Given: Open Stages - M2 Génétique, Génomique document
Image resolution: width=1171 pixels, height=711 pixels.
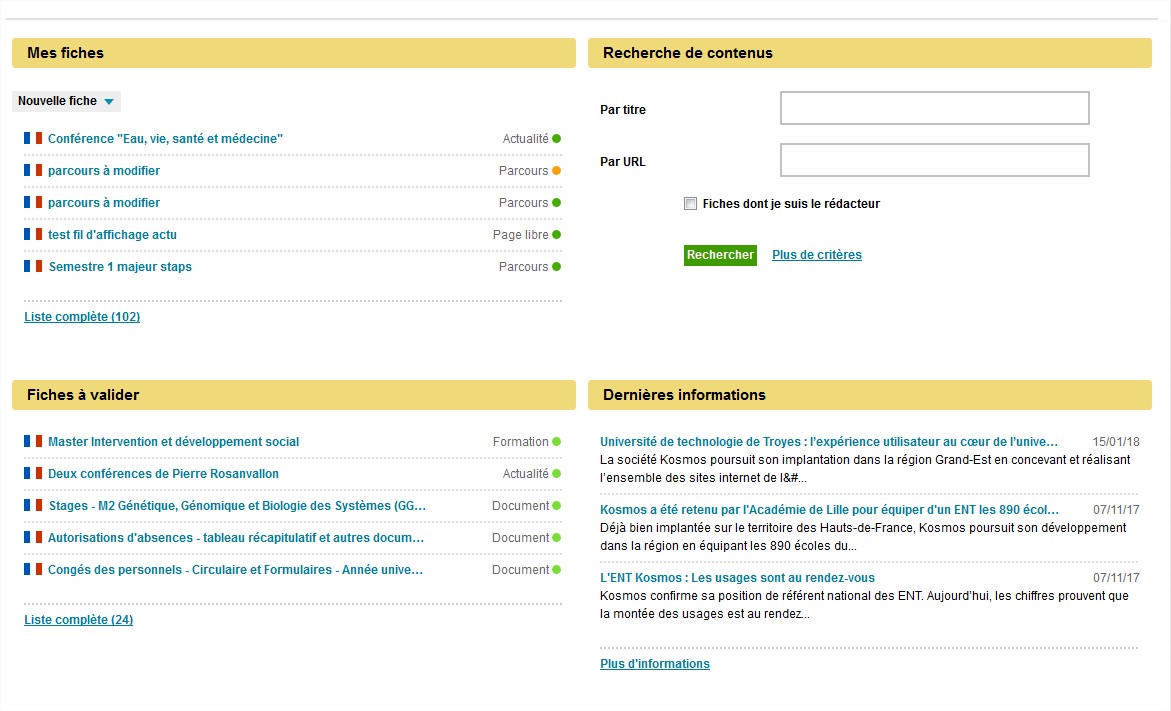Looking at the screenshot, I should pos(237,506).
